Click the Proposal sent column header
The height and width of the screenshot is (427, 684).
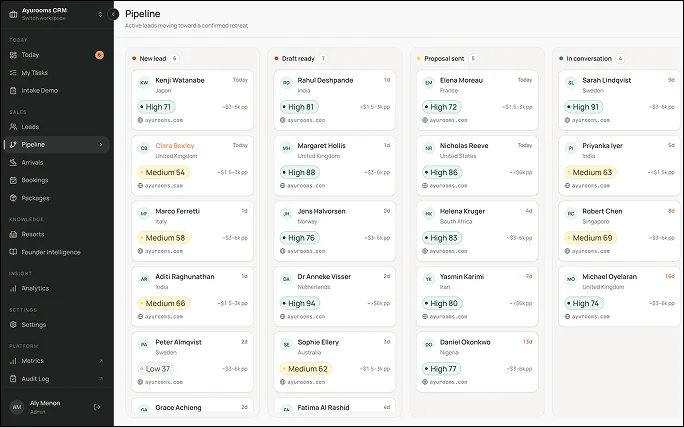point(444,58)
